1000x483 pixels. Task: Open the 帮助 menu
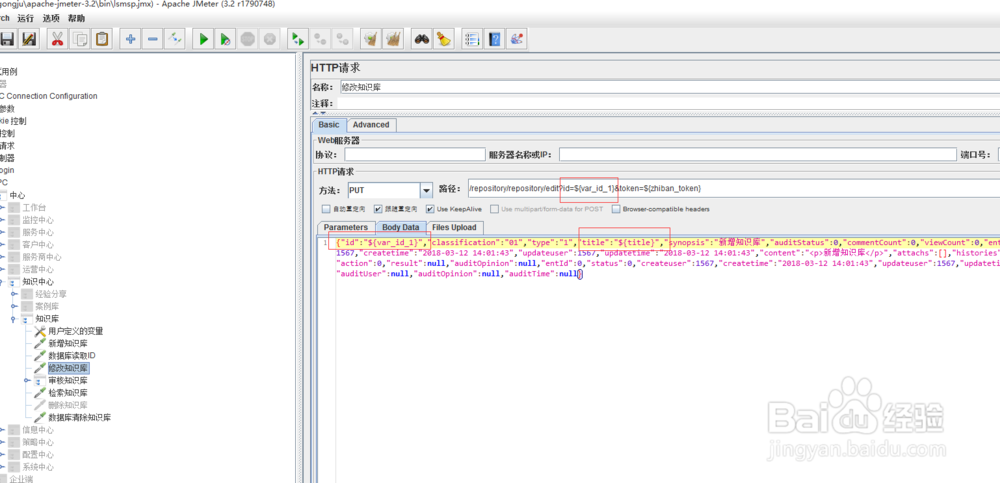pos(75,19)
